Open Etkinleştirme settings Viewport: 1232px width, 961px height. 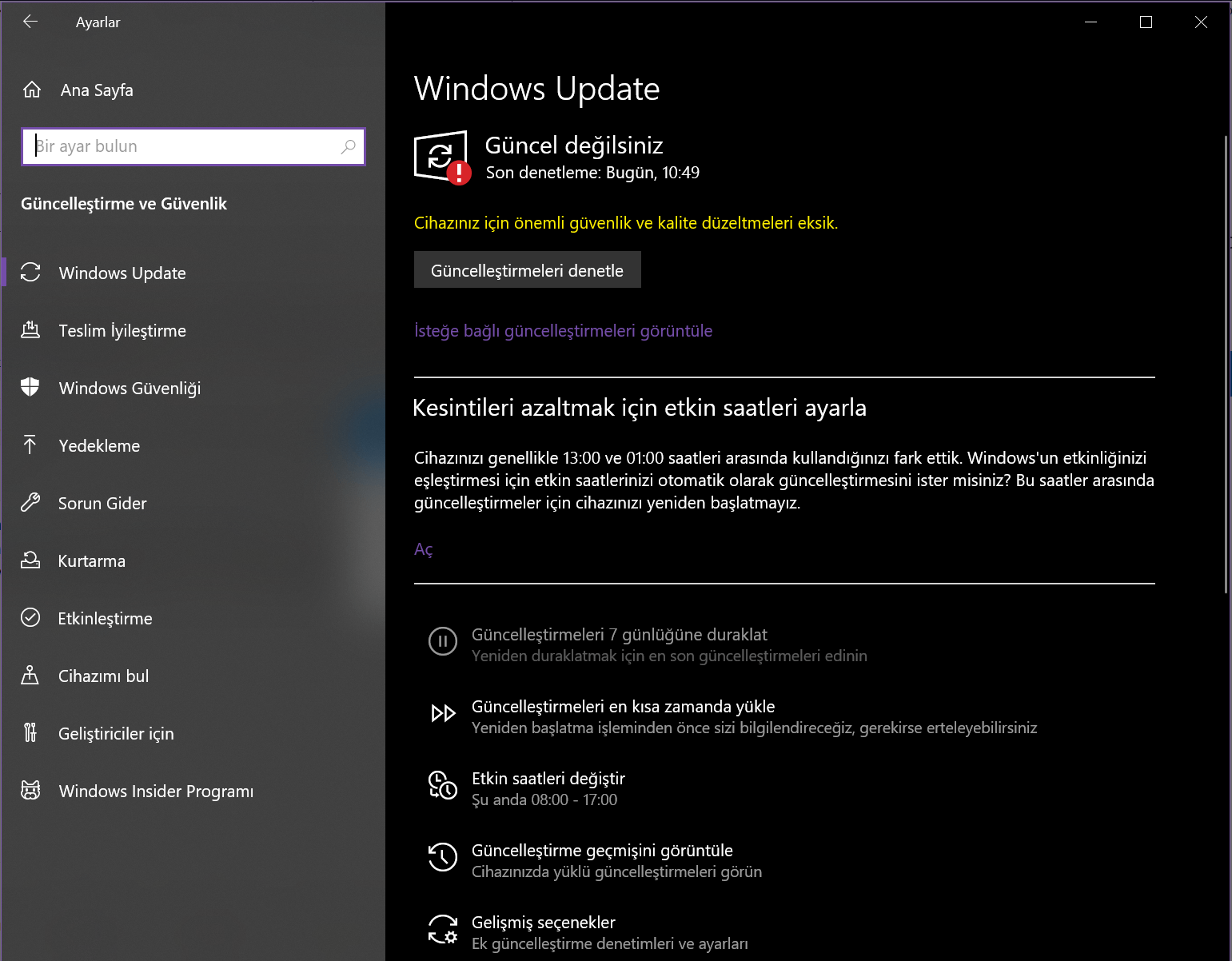coord(193,618)
